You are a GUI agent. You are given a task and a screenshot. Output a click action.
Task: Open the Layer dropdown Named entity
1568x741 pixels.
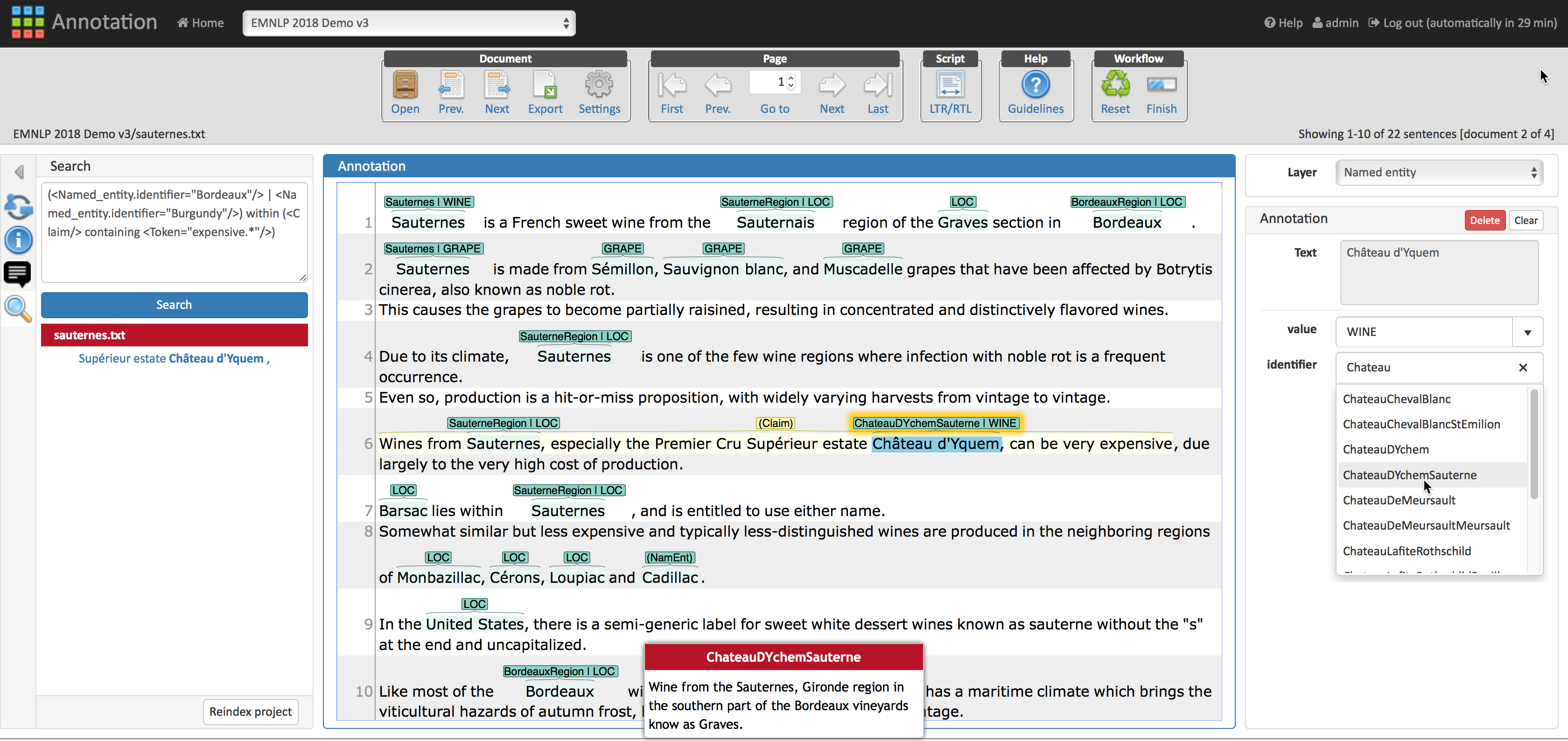1439,172
